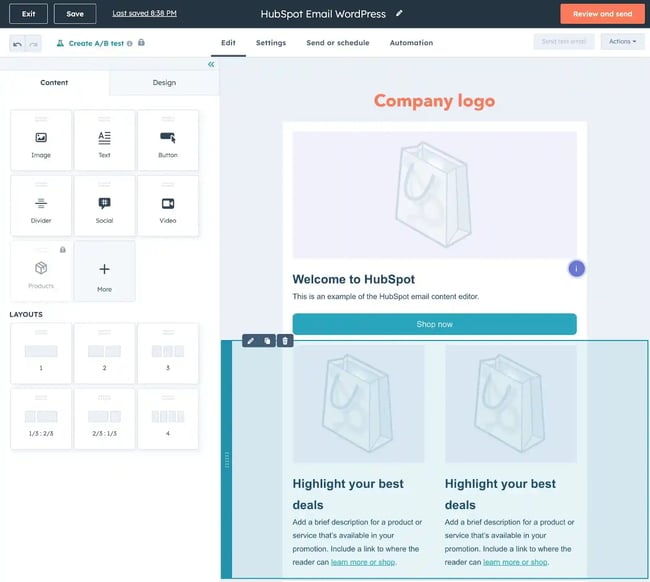Click the Shop now email button
This screenshot has height=582, width=650.
click(434, 324)
